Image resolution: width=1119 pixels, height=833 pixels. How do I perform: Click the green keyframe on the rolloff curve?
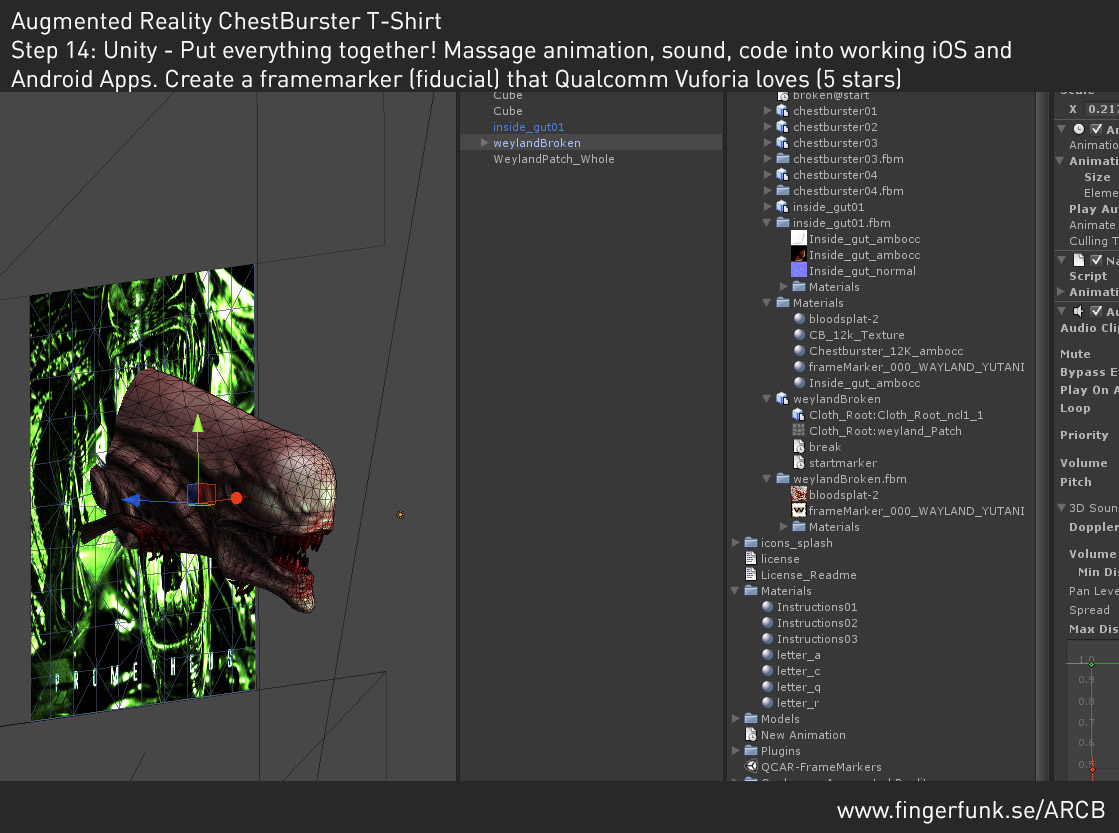click(1091, 665)
